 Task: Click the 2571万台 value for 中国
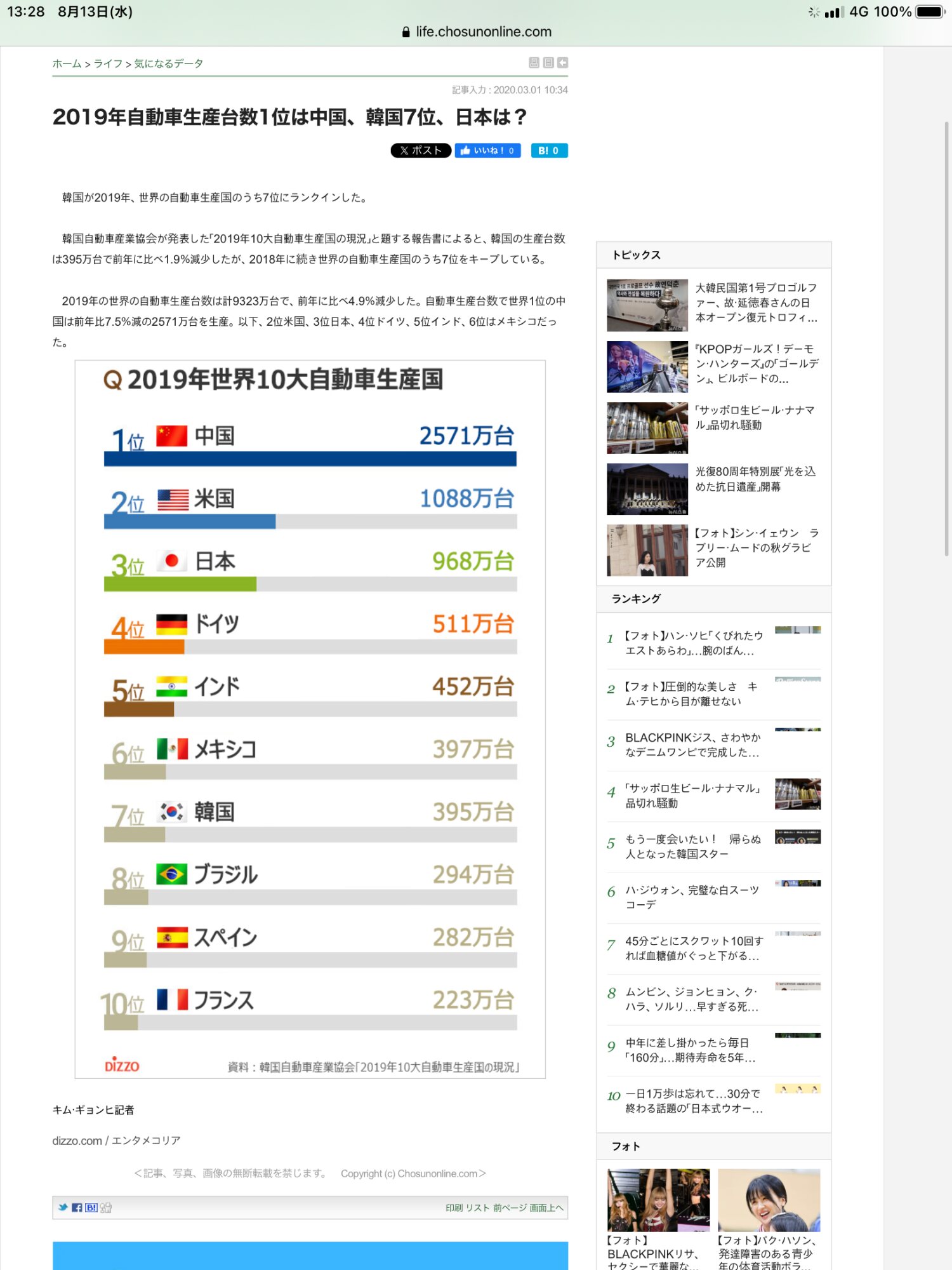(x=466, y=436)
